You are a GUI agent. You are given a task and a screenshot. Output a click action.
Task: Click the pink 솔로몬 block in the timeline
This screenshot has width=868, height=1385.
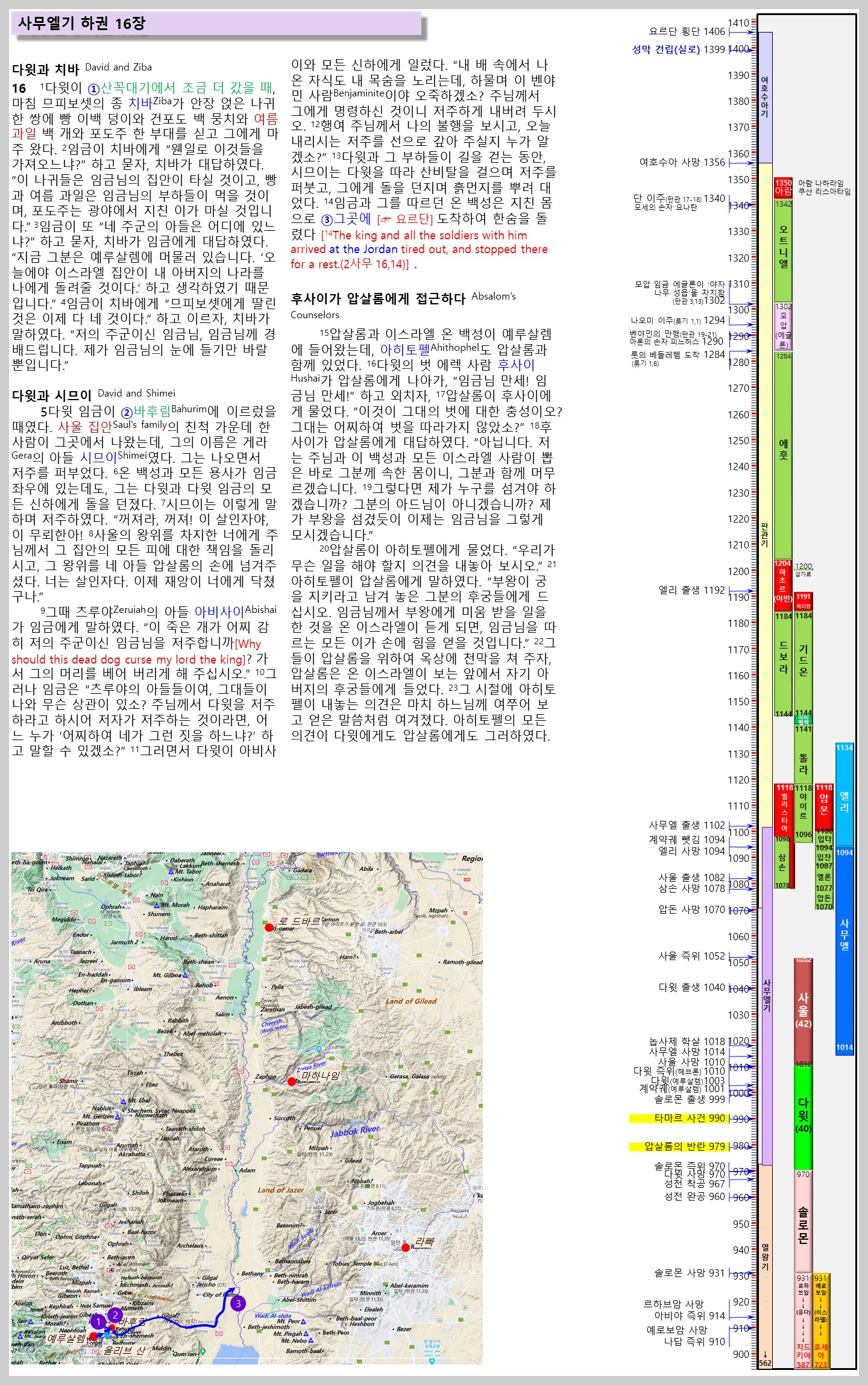coord(803,1221)
